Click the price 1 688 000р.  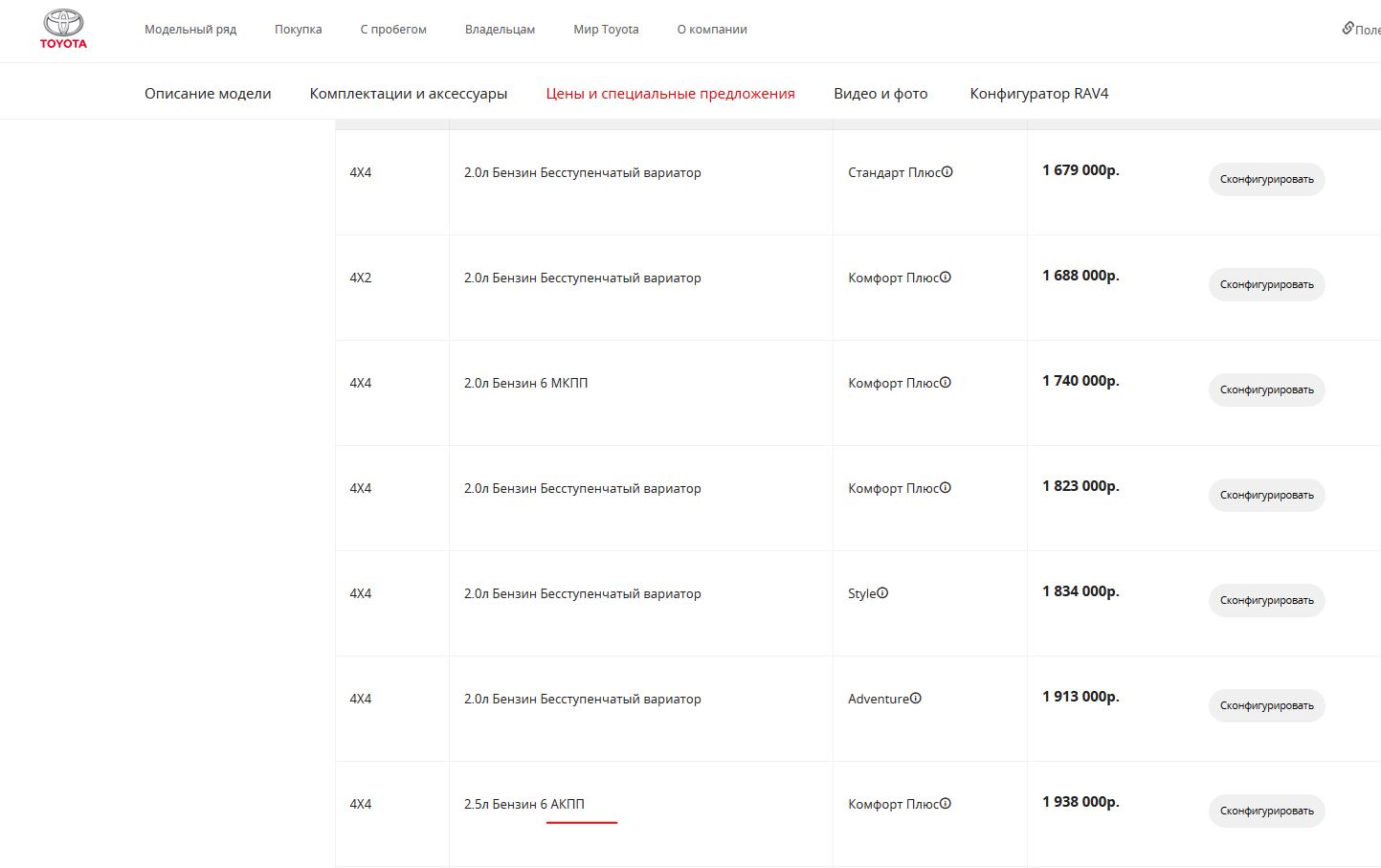(x=1080, y=276)
